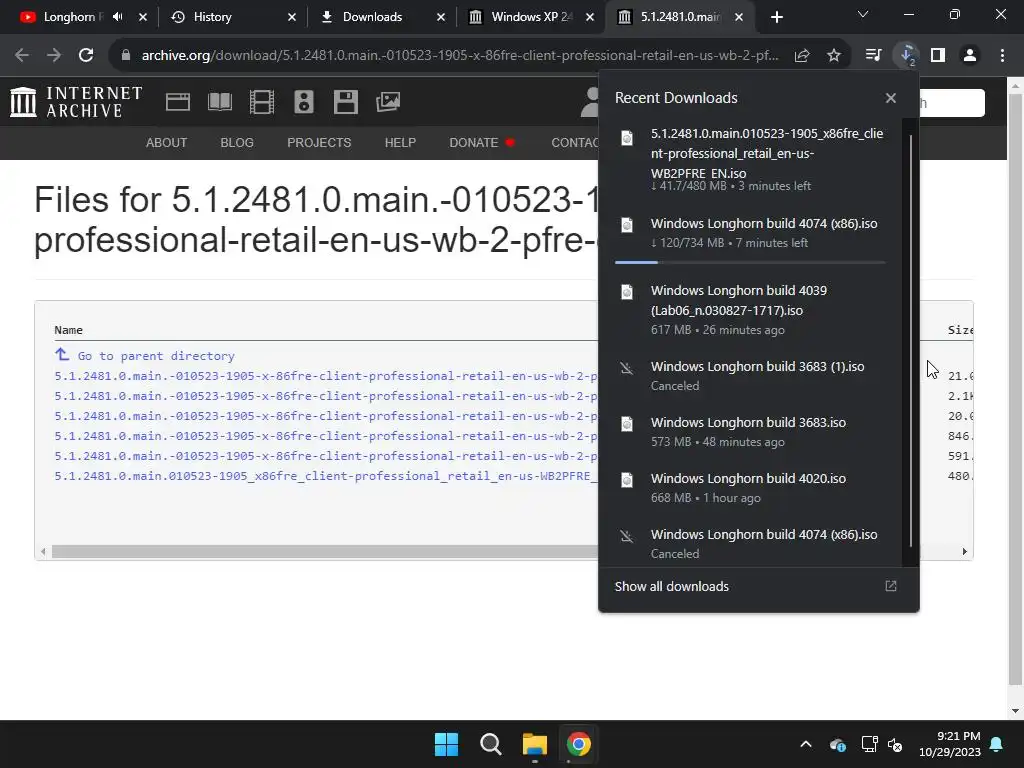Open Chrome three-dot menu
The height and width of the screenshot is (768, 1024).
[x=1002, y=56]
